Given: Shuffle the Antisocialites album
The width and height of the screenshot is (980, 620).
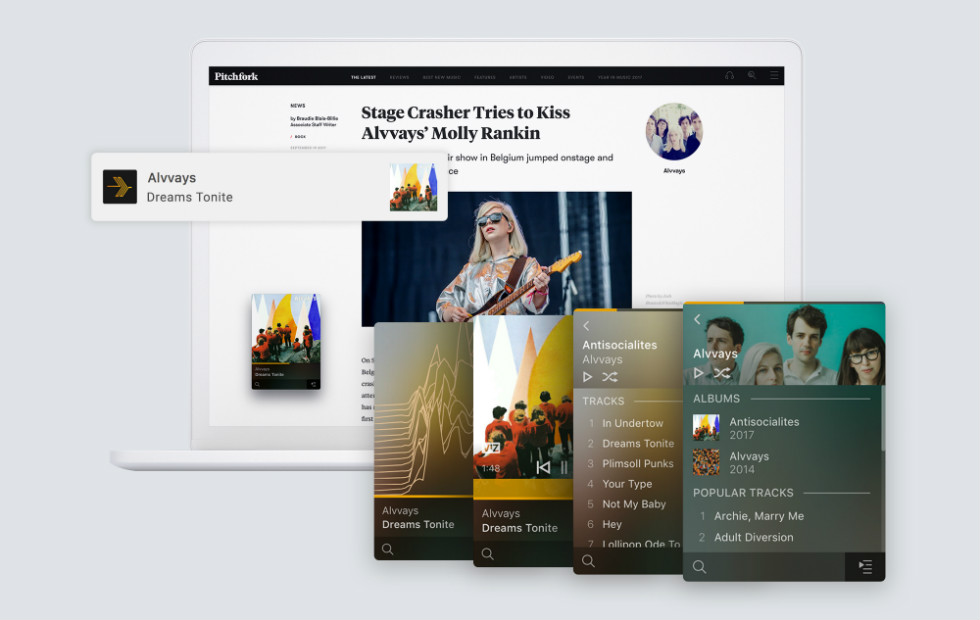Looking at the screenshot, I should (x=610, y=377).
